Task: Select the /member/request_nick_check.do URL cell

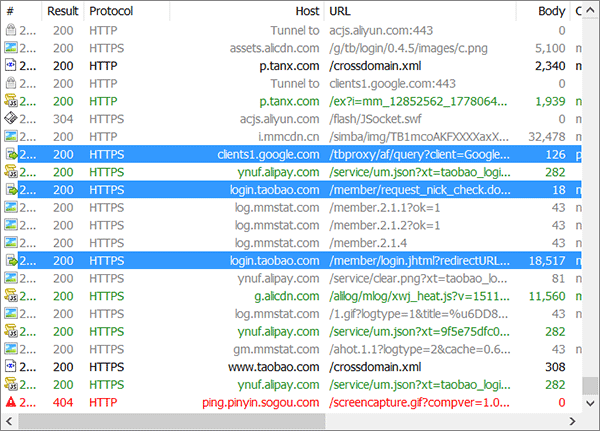Action: pos(419,190)
